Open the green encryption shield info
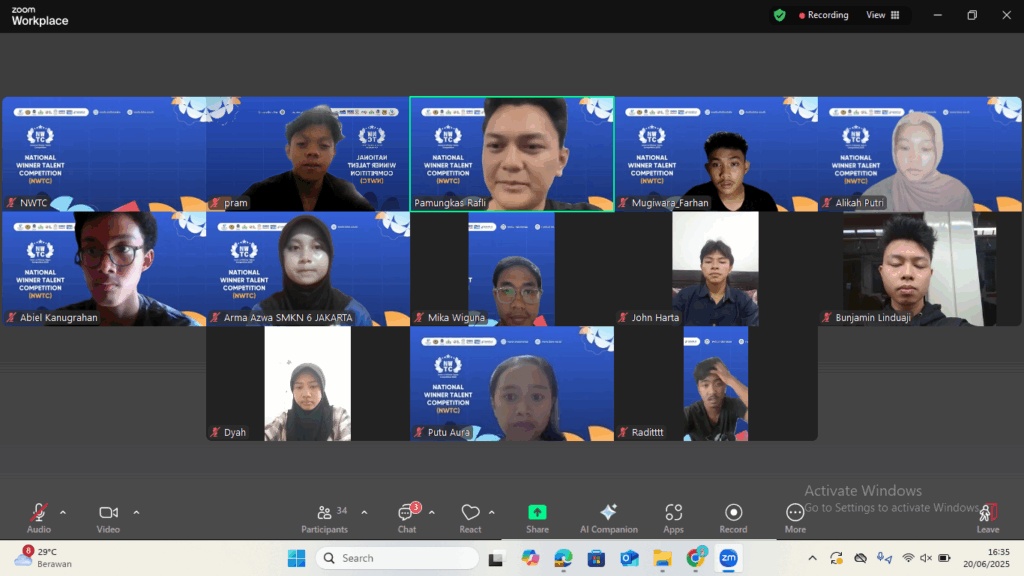The height and width of the screenshot is (576, 1024). [779, 15]
